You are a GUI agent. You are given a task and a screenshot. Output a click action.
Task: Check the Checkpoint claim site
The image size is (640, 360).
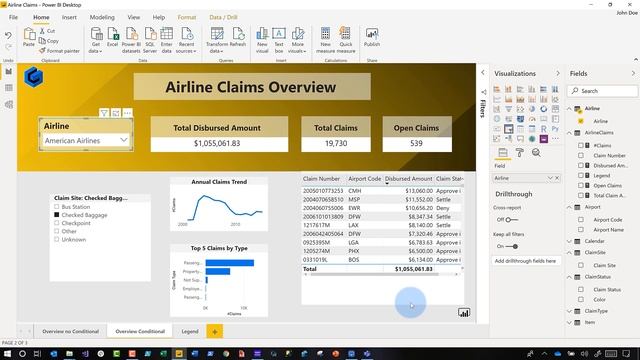57,223
